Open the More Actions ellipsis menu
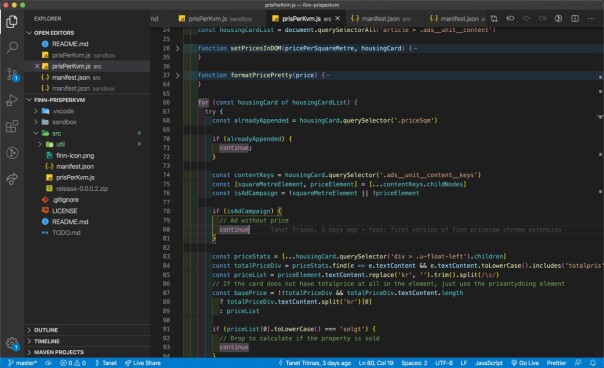The width and height of the screenshot is (604, 368). pyautogui.click(x=591, y=18)
